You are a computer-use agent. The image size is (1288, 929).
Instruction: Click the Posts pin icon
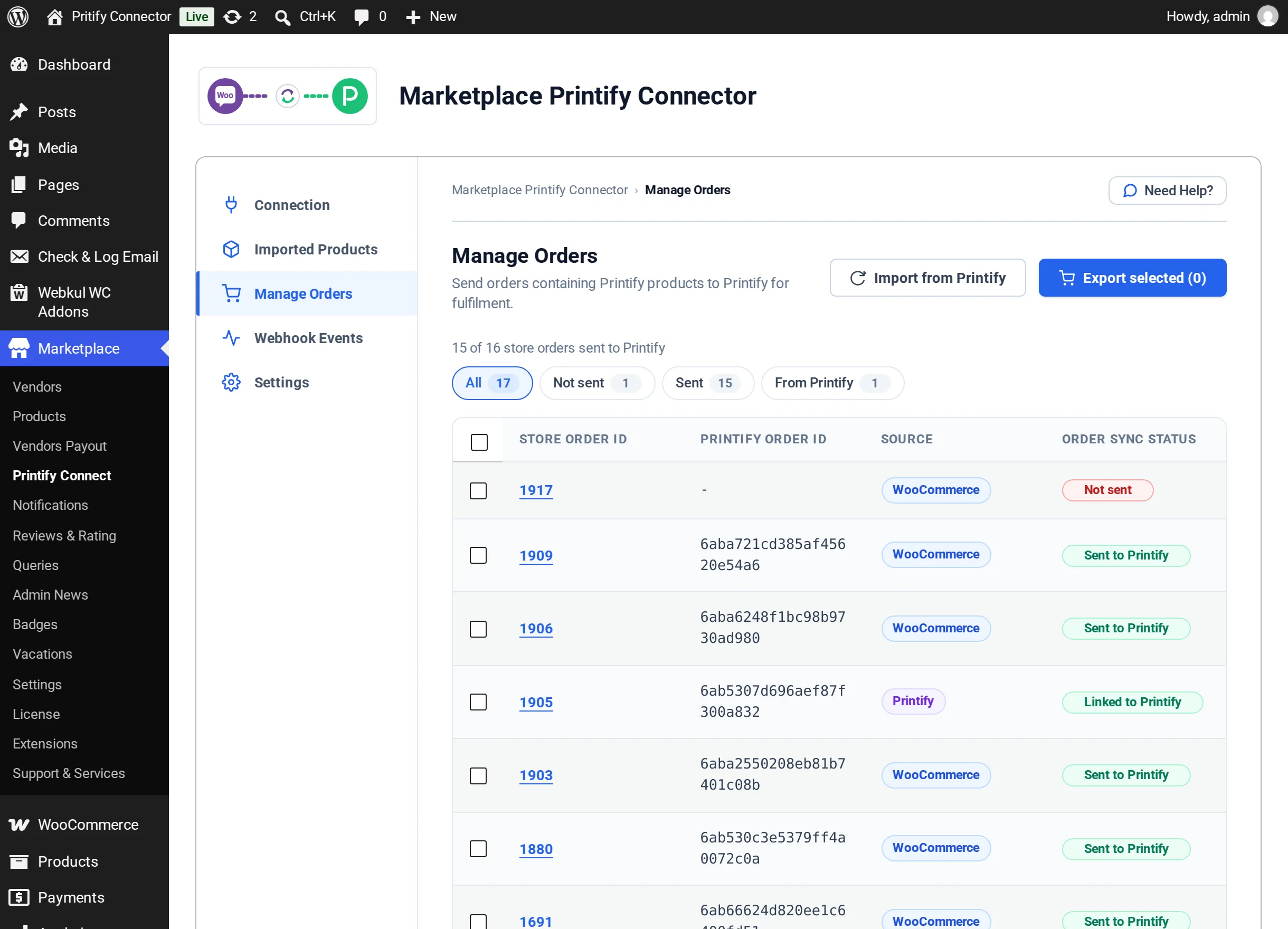(x=19, y=112)
